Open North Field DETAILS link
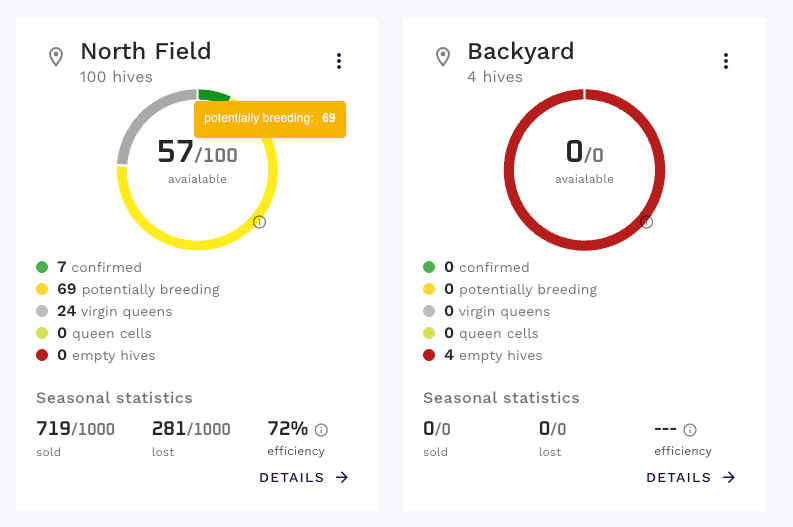Viewport: 793px width, 527px height. pyautogui.click(x=292, y=478)
